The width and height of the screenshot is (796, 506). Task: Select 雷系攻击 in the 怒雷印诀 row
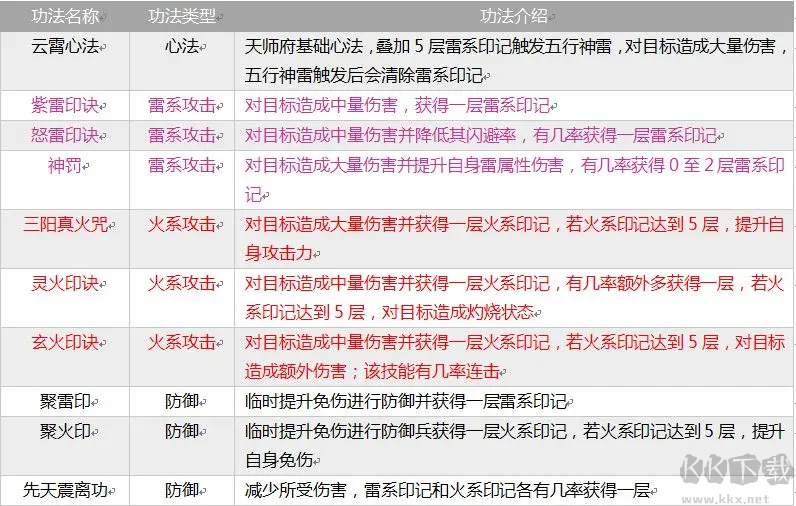182,136
